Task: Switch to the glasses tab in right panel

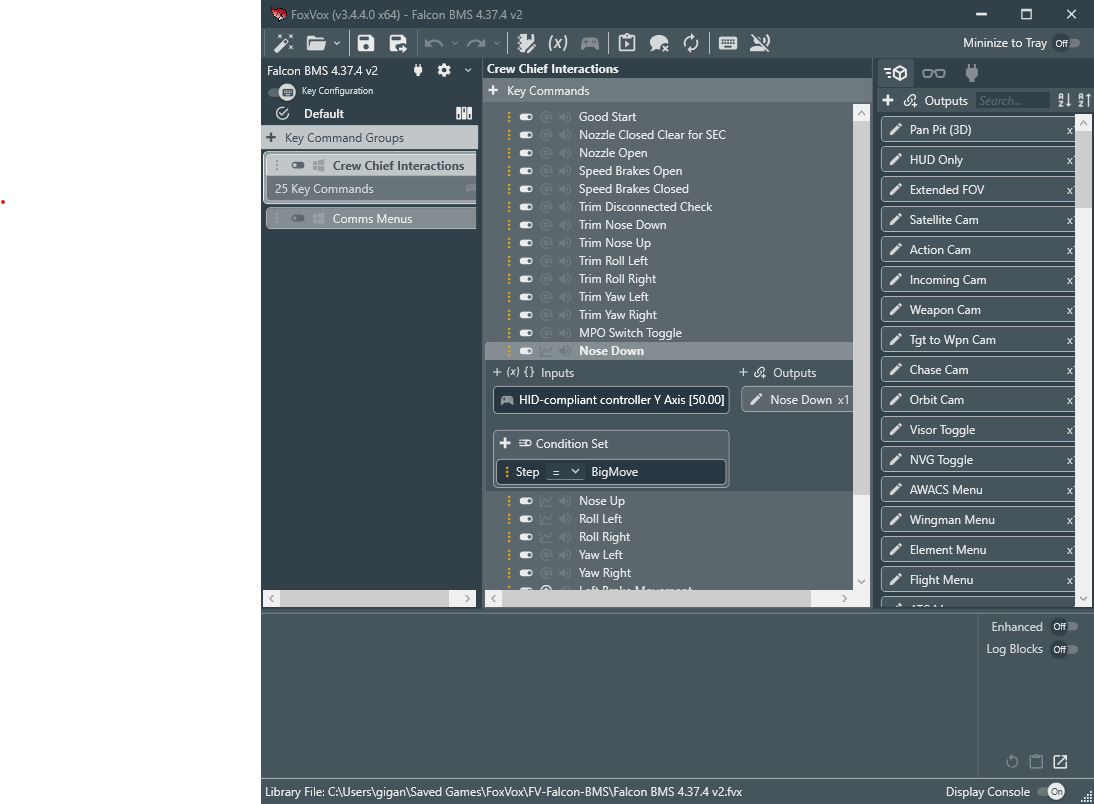Action: tap(934, 73)
